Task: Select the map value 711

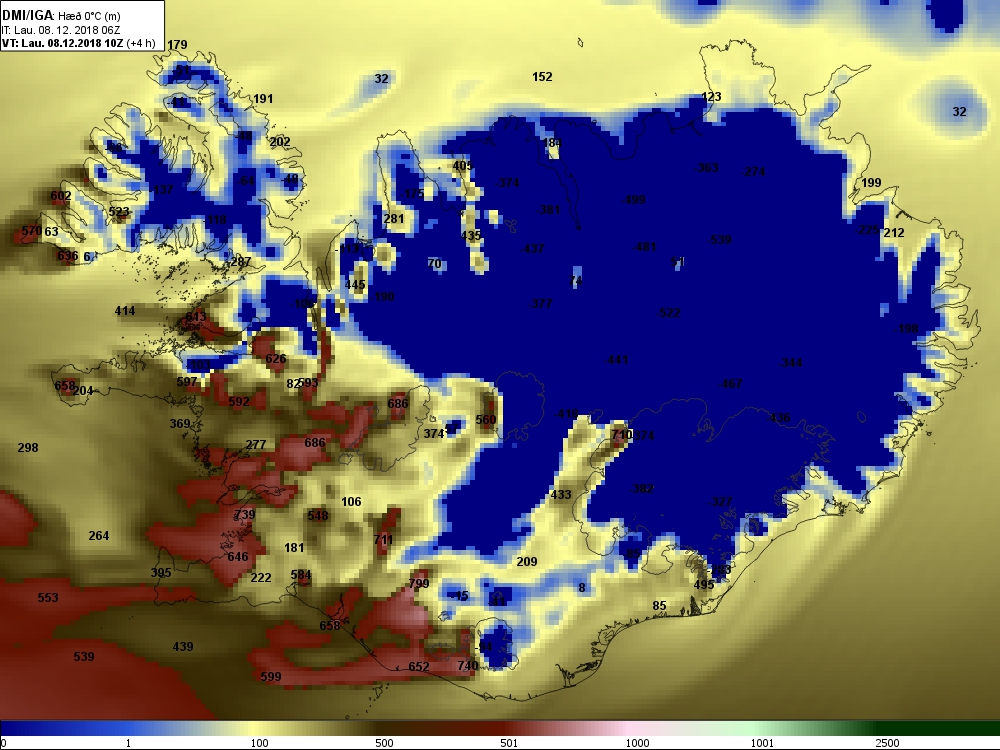Action: [x=383, y=540]
